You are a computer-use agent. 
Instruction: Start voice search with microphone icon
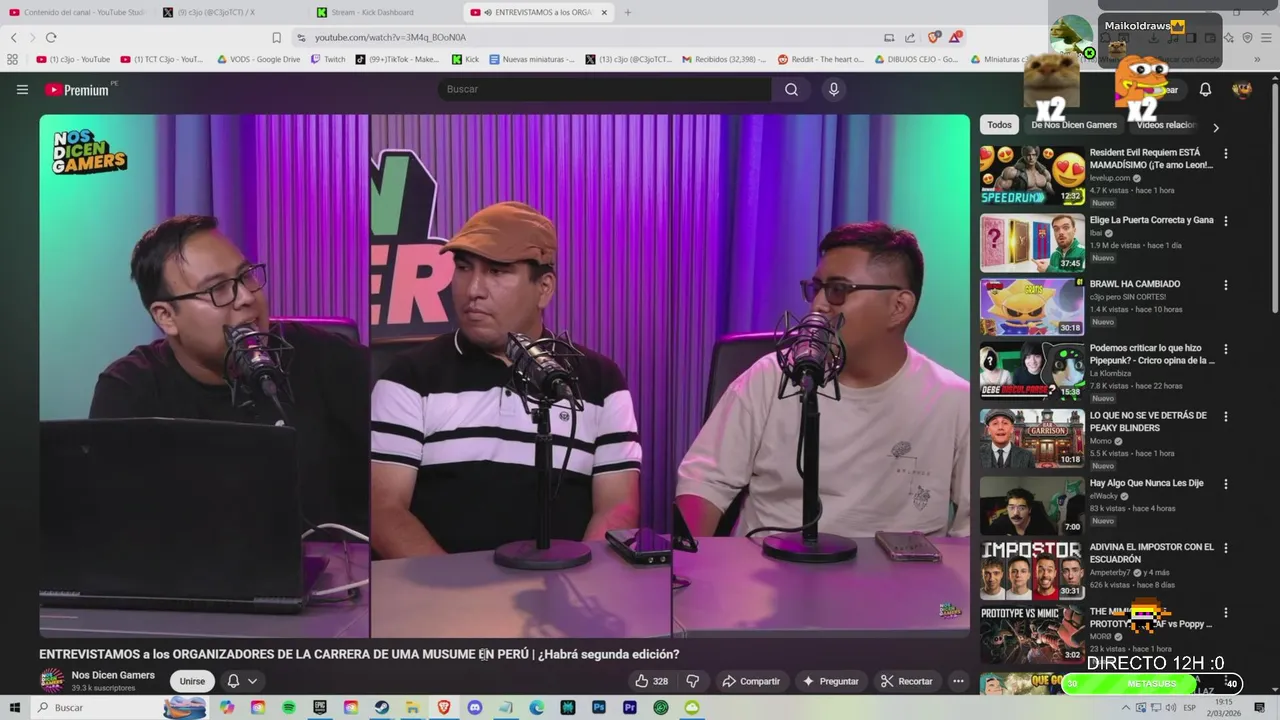point(834,89)
